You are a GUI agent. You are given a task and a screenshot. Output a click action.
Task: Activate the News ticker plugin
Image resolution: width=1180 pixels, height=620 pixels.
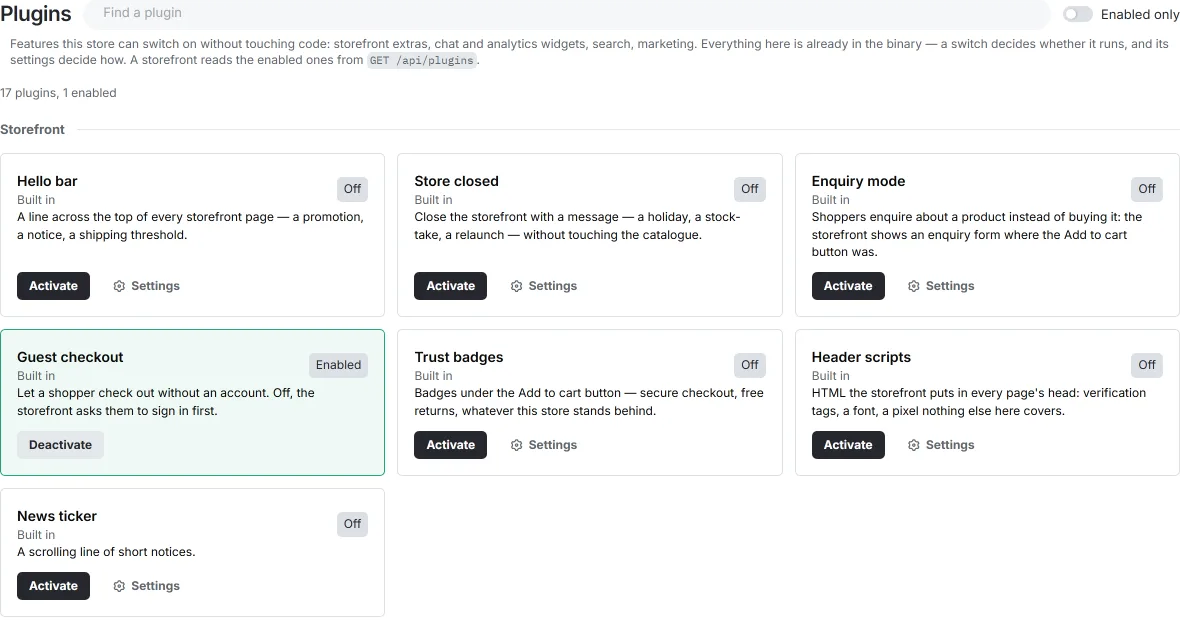tap(53, 586)
